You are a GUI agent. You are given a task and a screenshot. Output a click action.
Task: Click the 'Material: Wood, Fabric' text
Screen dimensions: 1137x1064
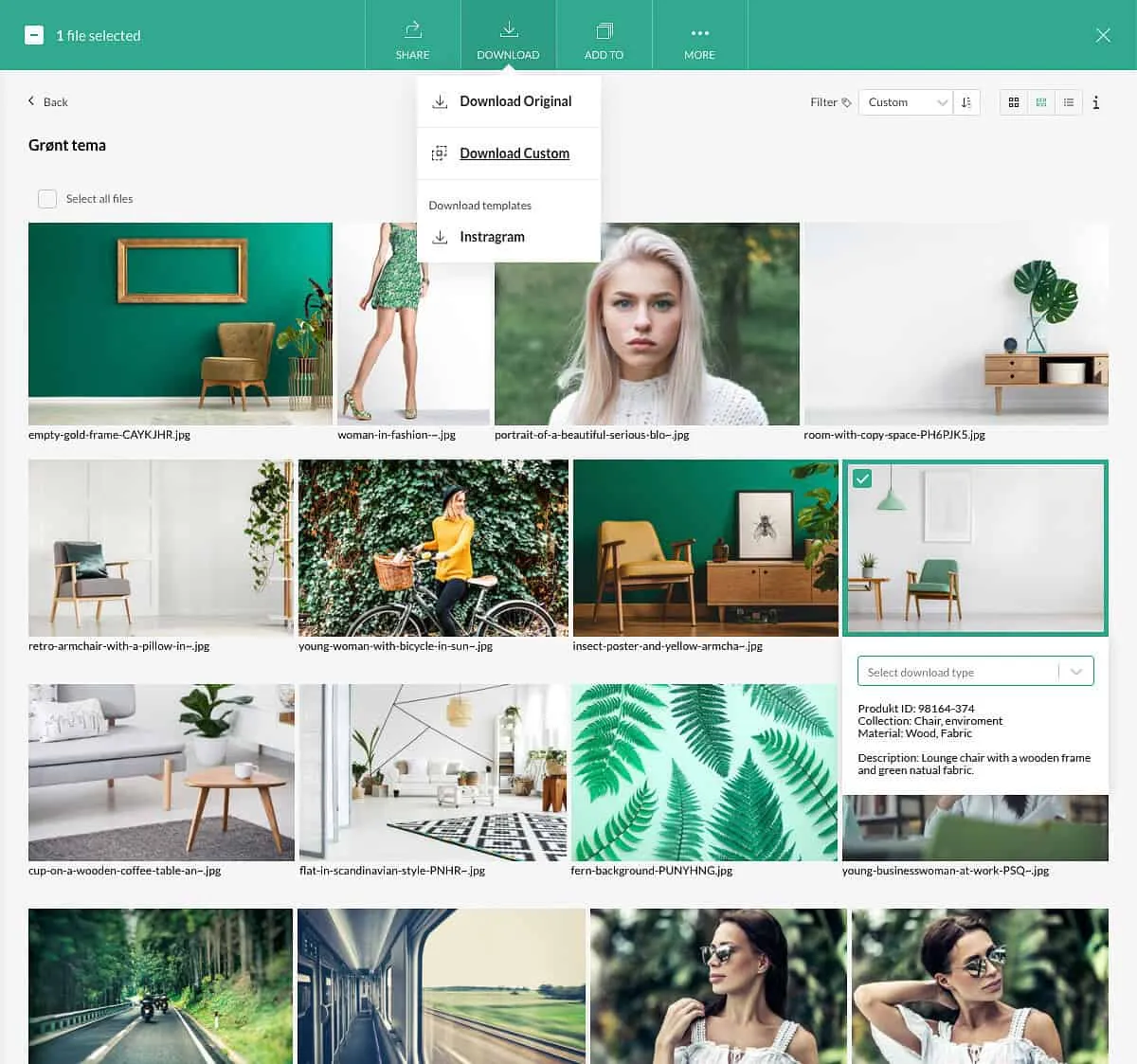[x=915, y=733]
